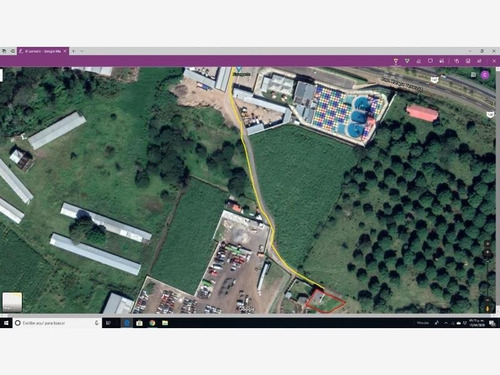Viewport: 500px width, 375px height.
Task: Select the eraser tool
Action: pos(419,61)
